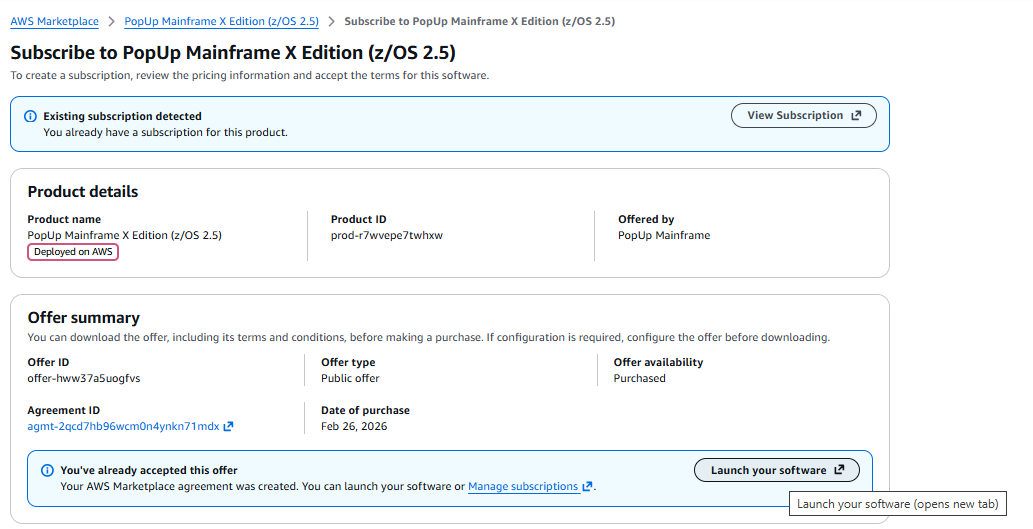Click the Launch your software tooltip
1033x529 pixels.
tap(897, 504)
